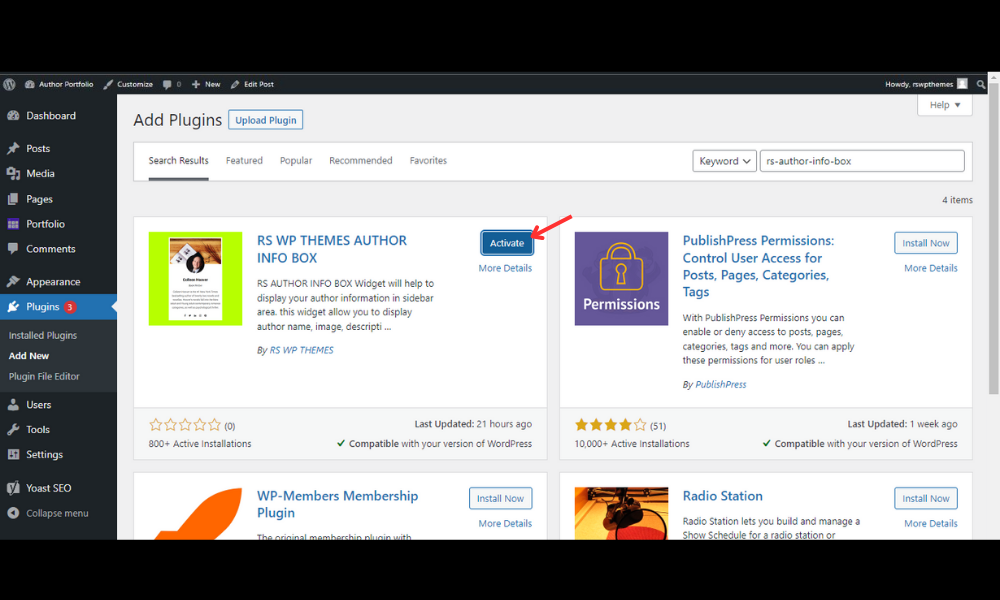Click the Dashboard gauge icon
The height and width of the screenshot is (600, 1000).
click(x=13, y=116)
